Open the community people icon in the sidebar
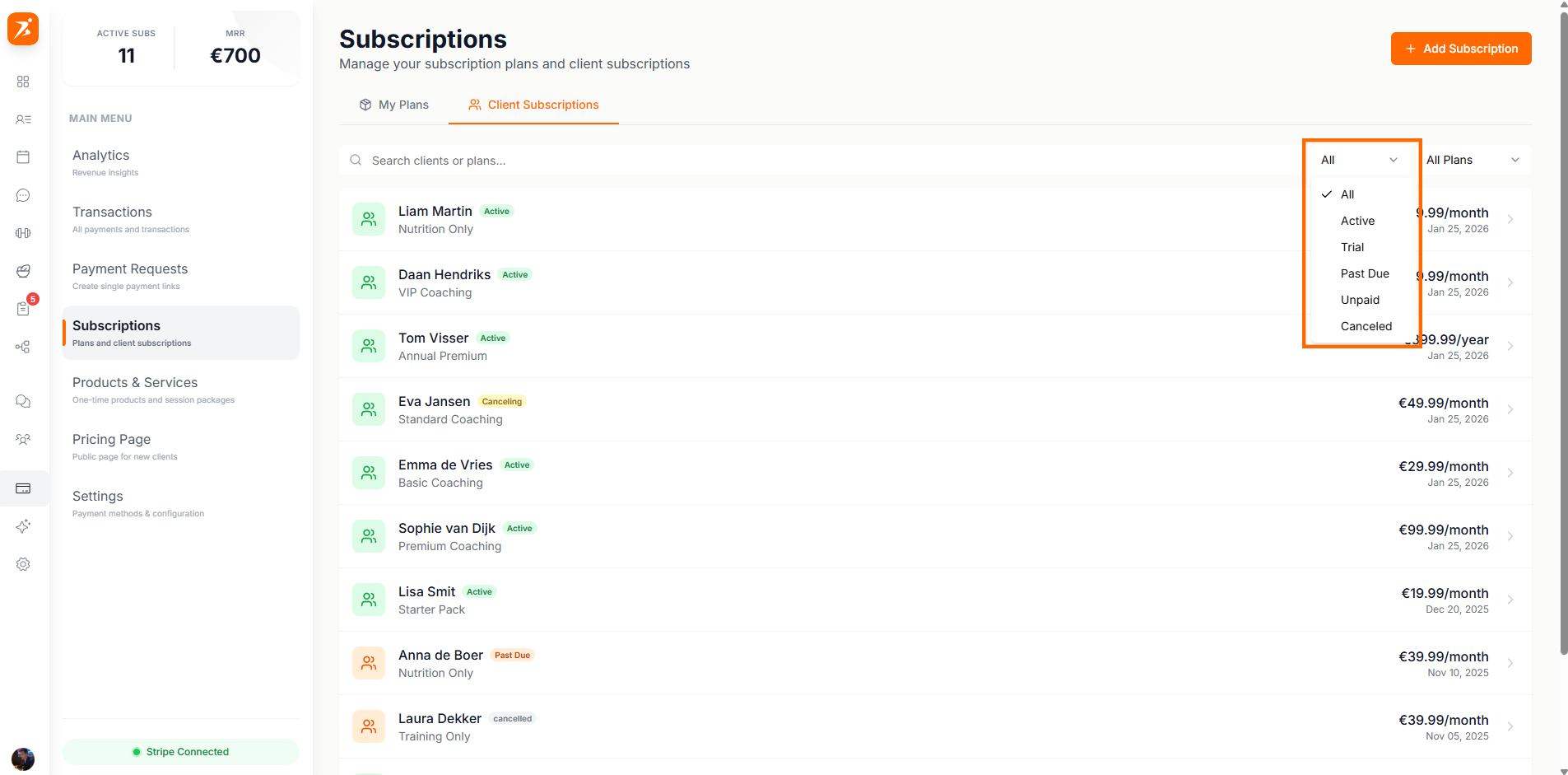Image resolution: width=1568 pixels, height=775 pixels. tap(23, 439)
